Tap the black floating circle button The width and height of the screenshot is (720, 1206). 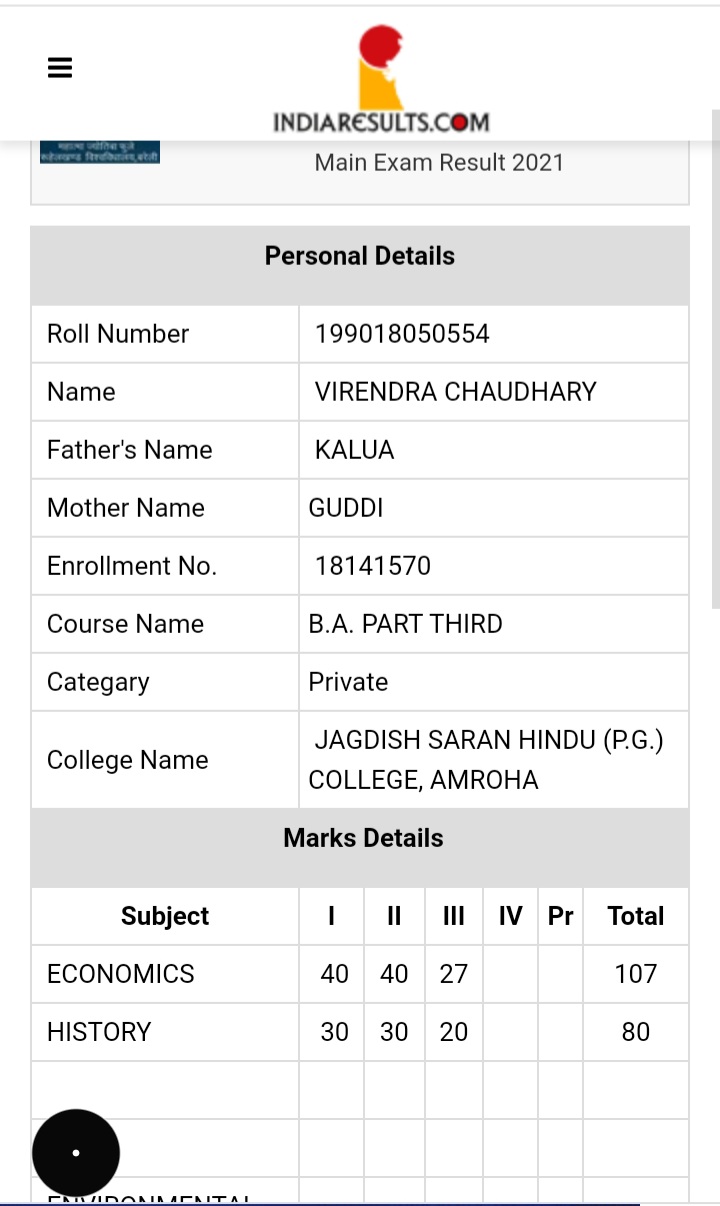coord(76,1152)
